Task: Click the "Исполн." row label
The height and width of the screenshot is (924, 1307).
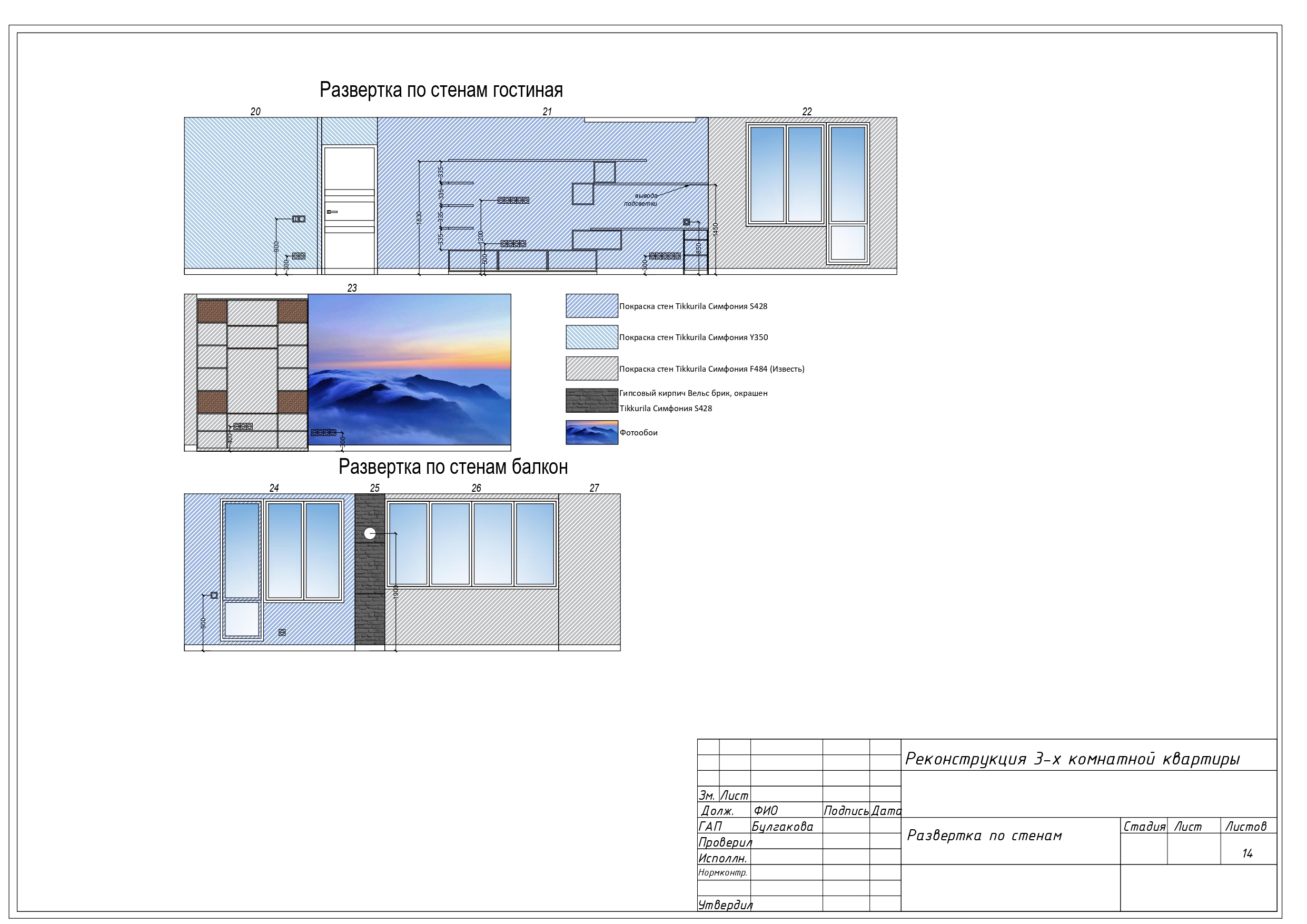Action: 723,859
